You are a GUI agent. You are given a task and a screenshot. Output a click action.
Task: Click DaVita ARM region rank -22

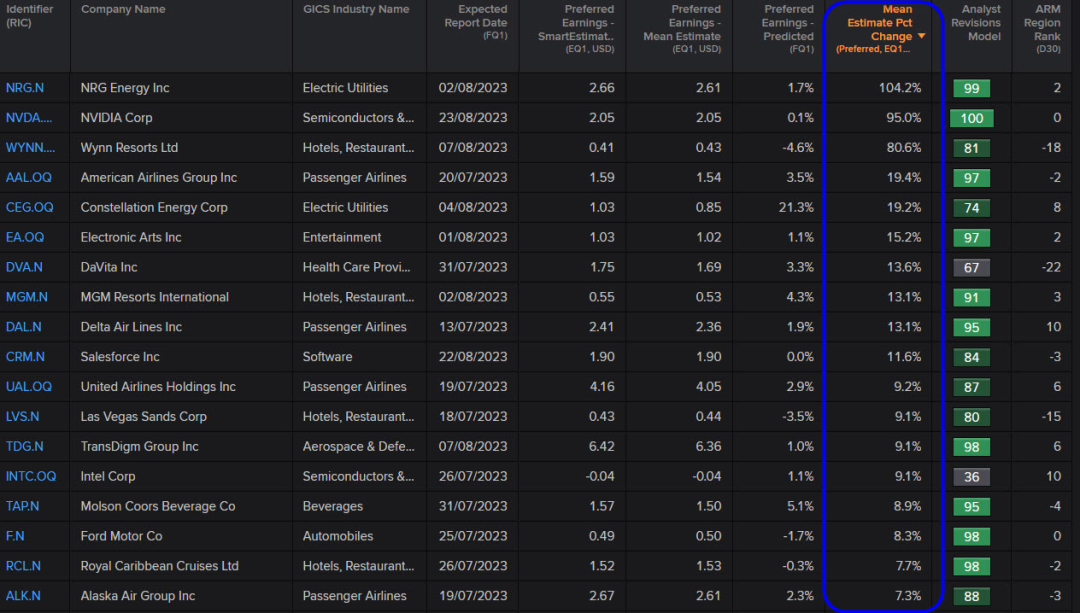(x=1051, y=267)
